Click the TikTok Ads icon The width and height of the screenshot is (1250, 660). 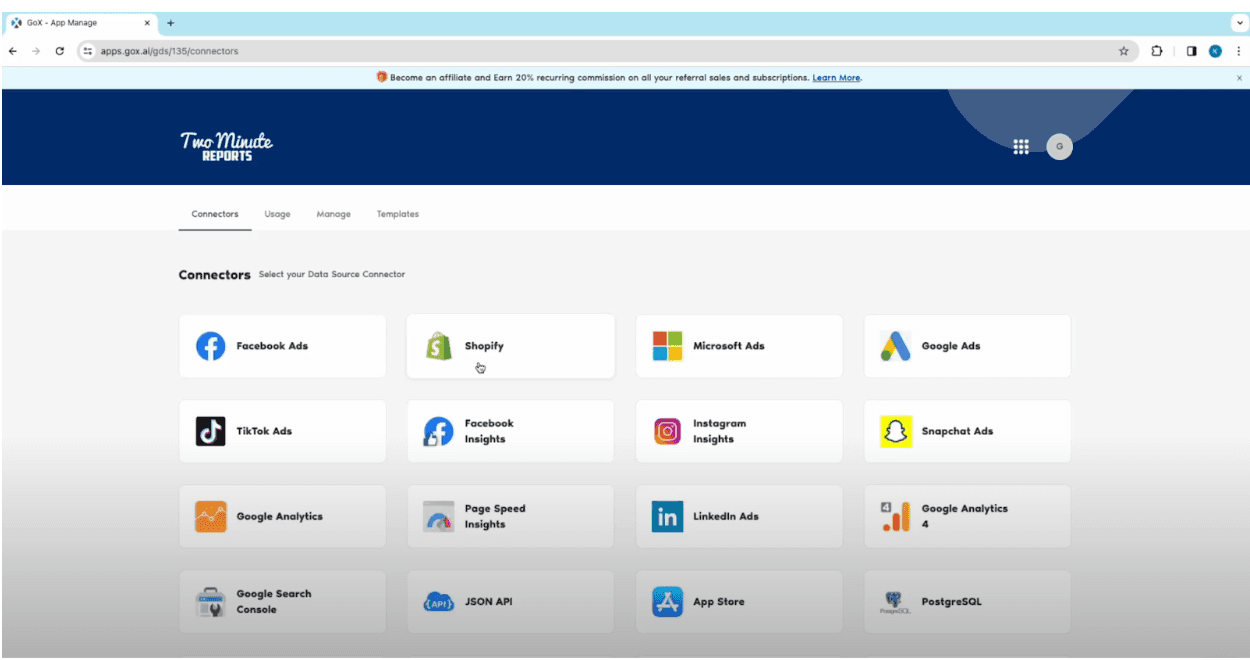tap(210, 431)
